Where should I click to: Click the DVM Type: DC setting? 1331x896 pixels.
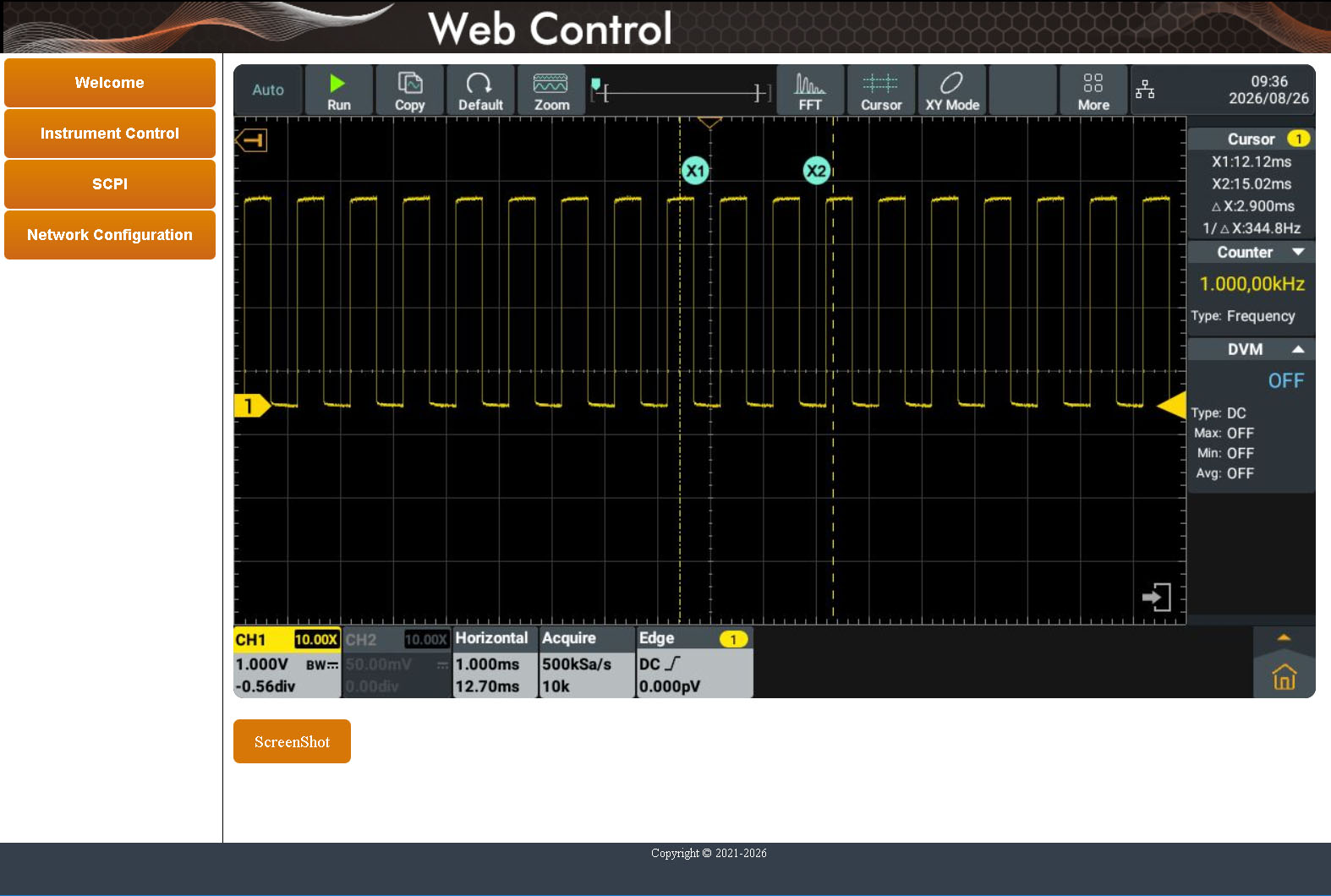point(1219,413)
